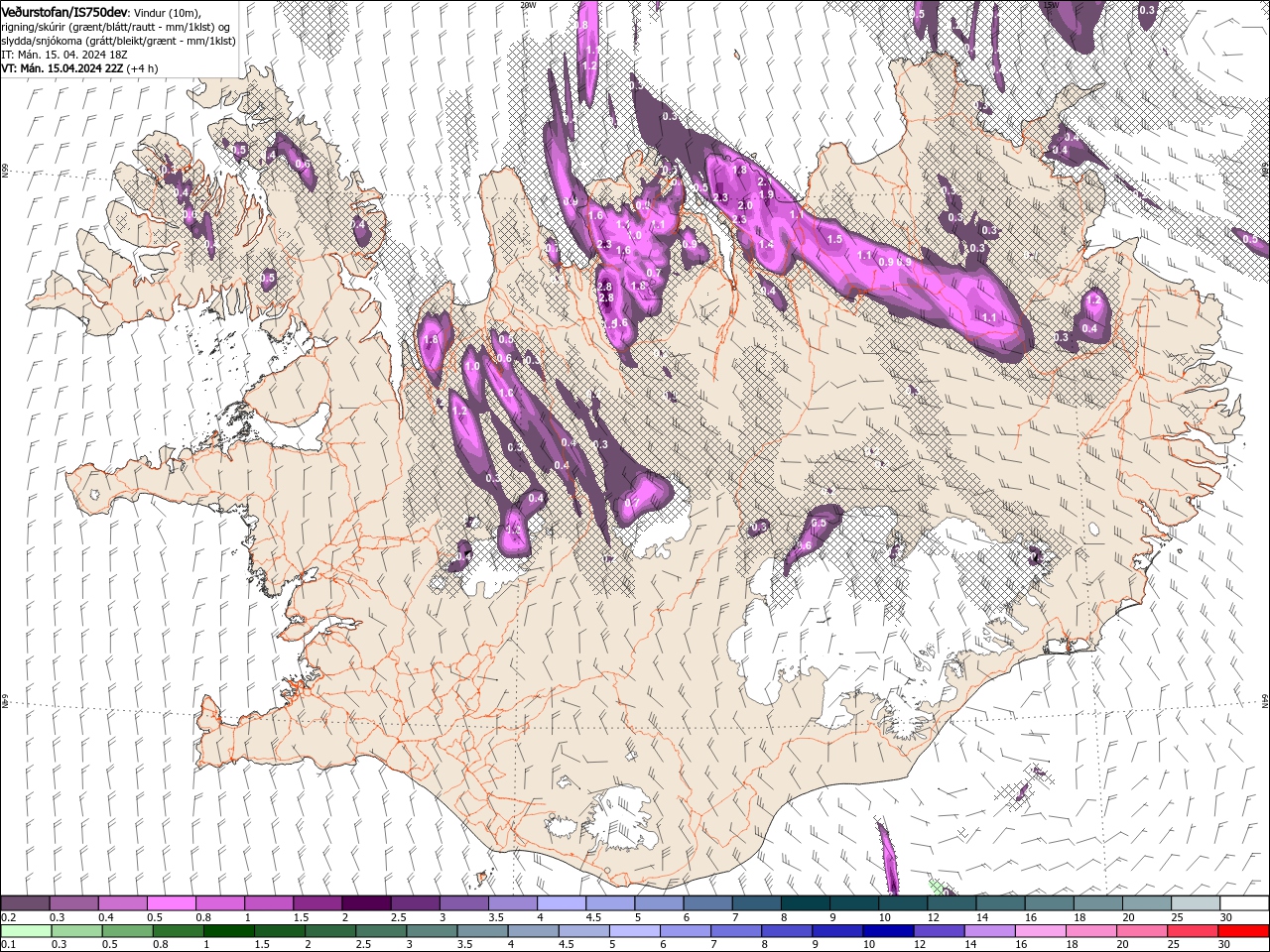This screenshot has height=952, width=1270.
Task: Click the 0.1 value label under green scale
Action: [9, 945]
